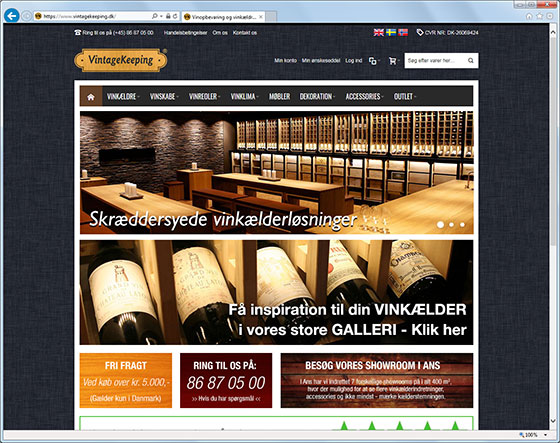Select the third slider dot indicator

point(462,225)
